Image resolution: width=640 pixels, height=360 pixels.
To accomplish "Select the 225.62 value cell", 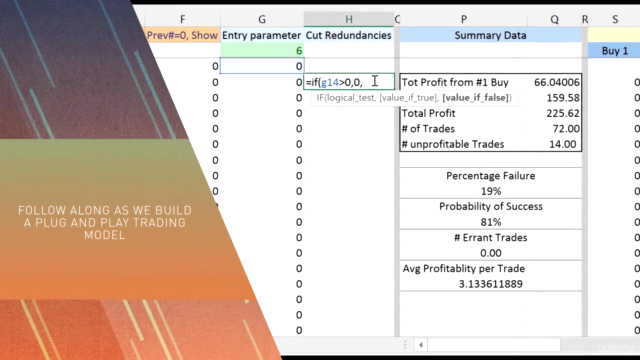I will [x=554, y=113].
